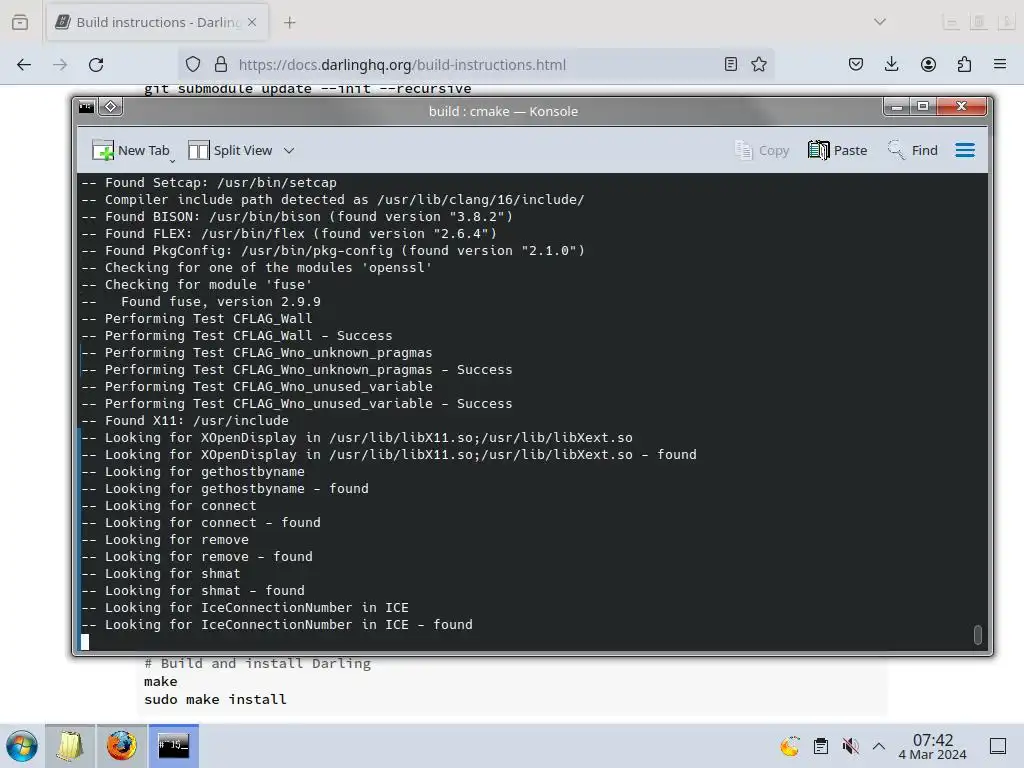The width and height of the screenshot is (1024, 768).
Task: Open a New Tab in Konsole
Action: point(131,150)
